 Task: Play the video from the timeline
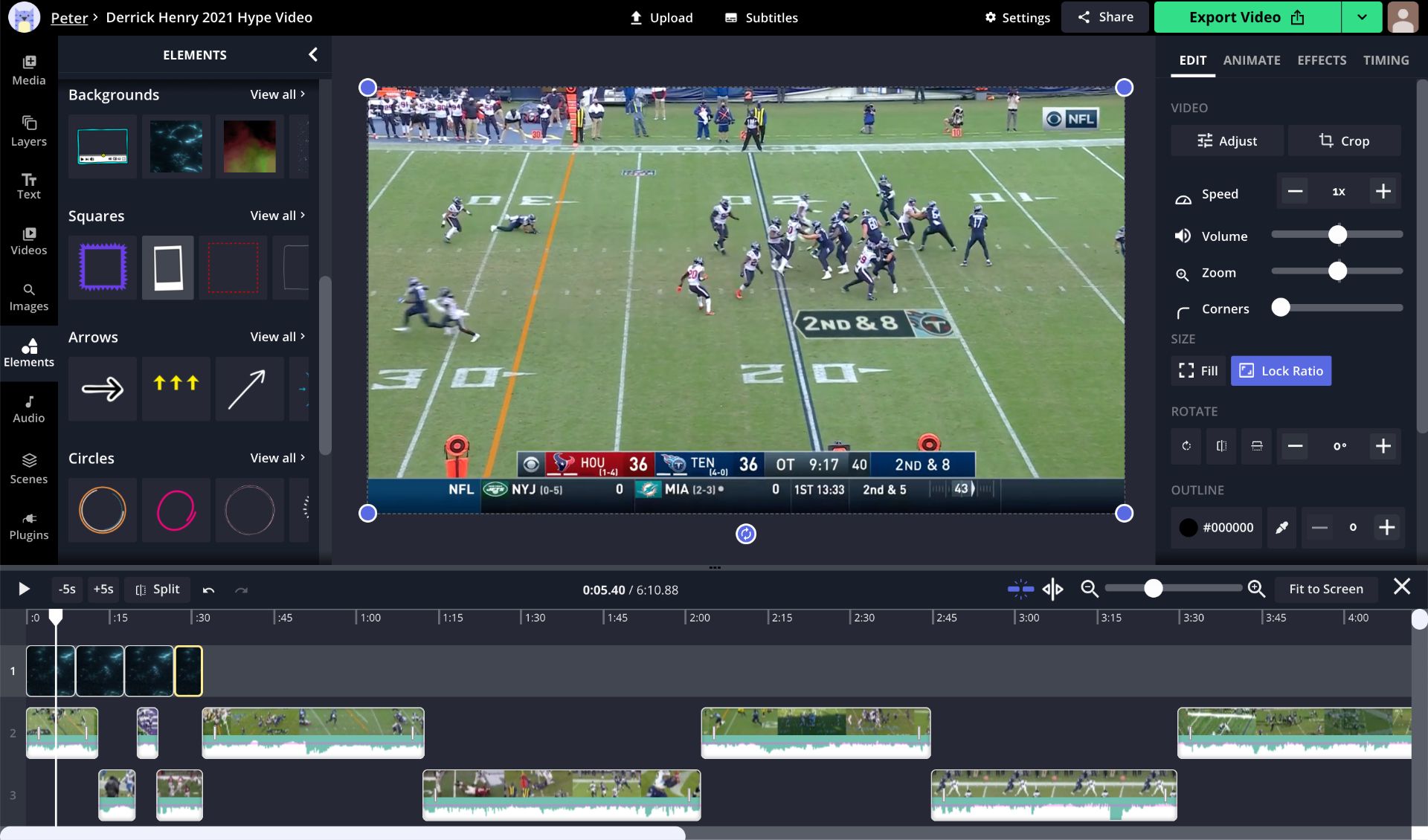[24, 589]
